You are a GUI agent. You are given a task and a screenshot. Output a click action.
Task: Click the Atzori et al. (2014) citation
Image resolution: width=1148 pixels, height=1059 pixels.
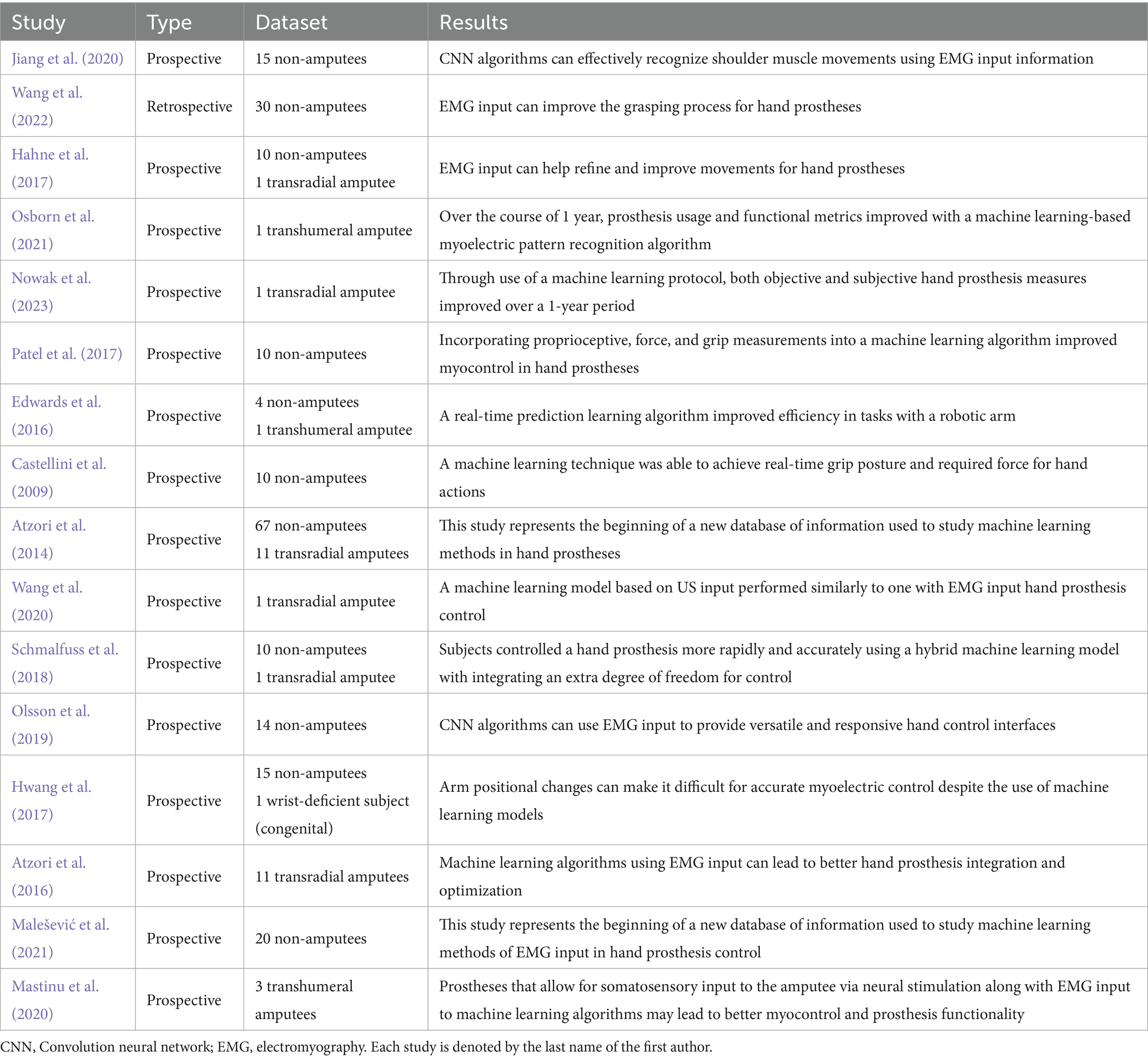49,526
